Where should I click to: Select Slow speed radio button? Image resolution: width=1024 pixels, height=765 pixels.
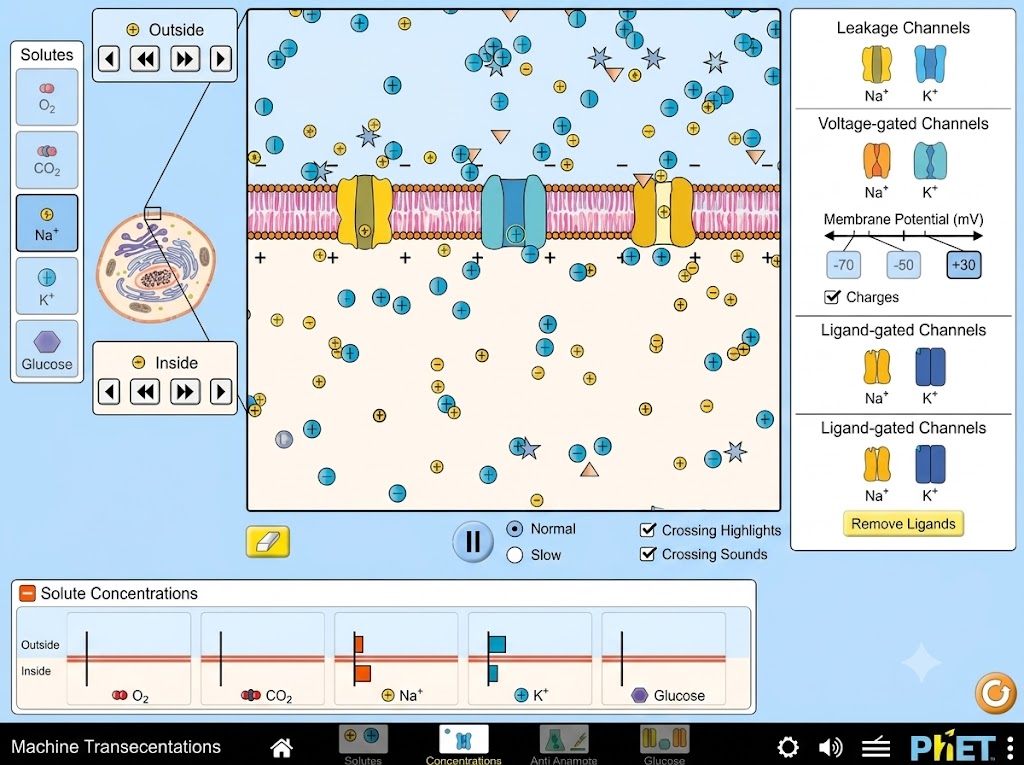(515, 555)
